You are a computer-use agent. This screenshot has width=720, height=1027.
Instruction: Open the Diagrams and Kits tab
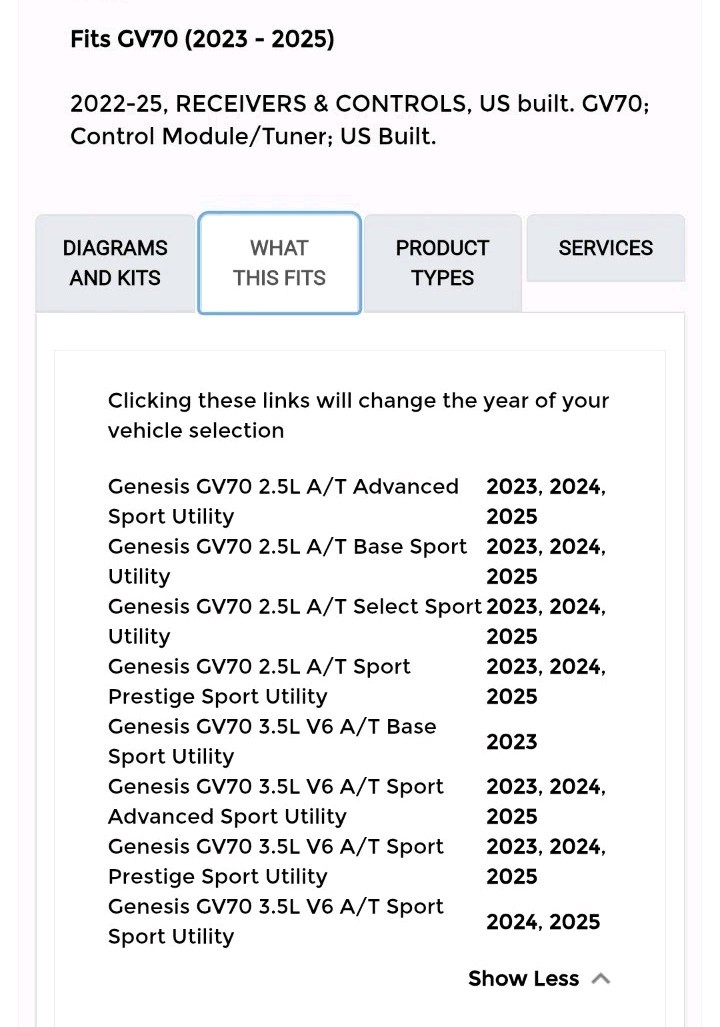coord(115,263)
